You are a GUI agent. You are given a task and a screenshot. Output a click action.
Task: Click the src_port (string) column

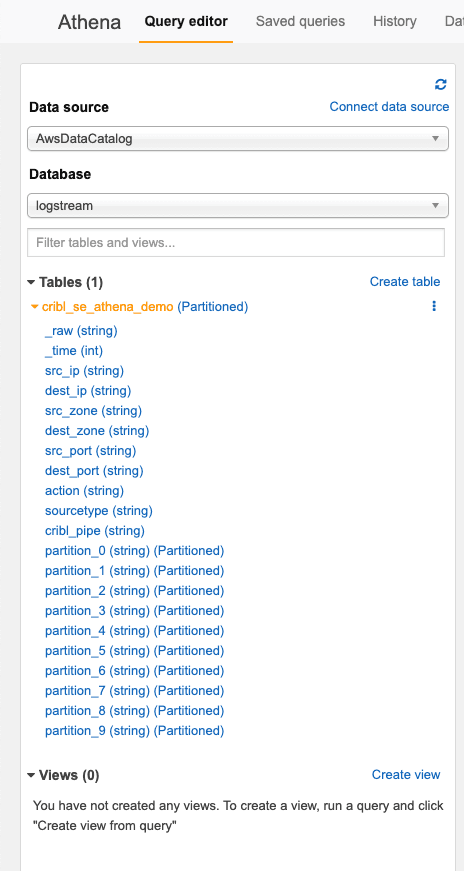(x=91, y=451)
